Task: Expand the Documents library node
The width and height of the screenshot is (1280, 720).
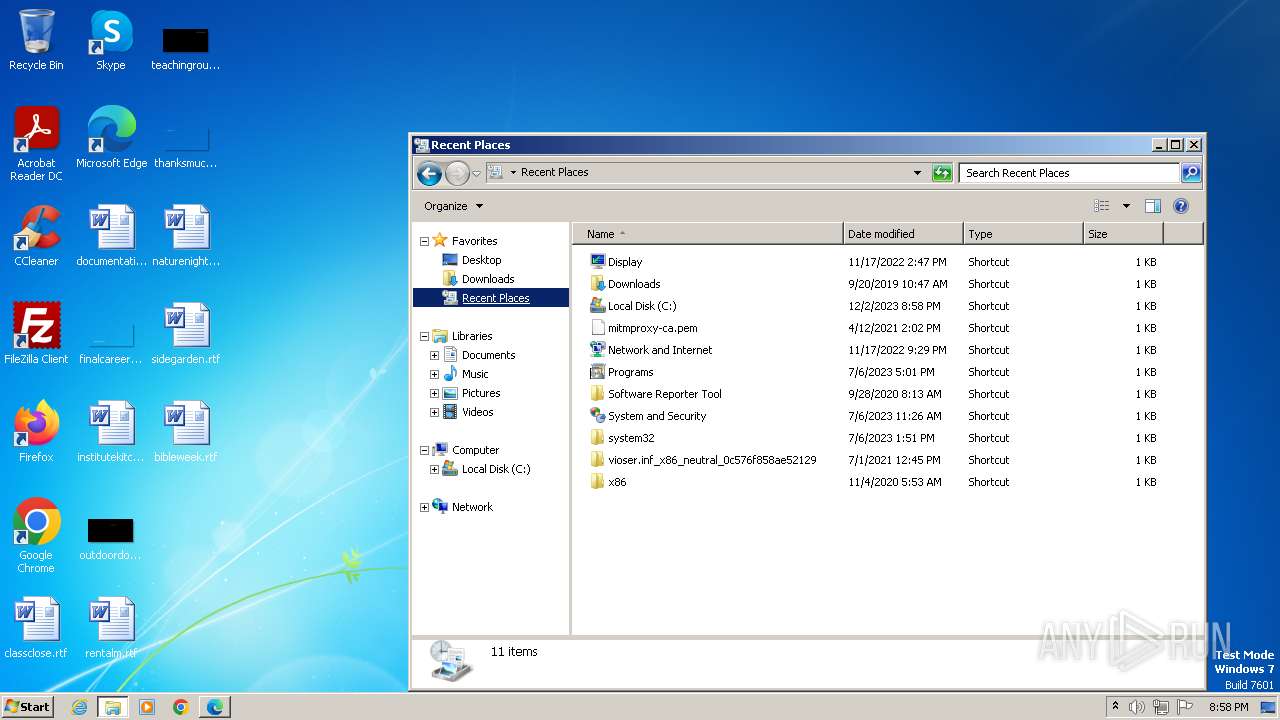Action: (434, 355)
